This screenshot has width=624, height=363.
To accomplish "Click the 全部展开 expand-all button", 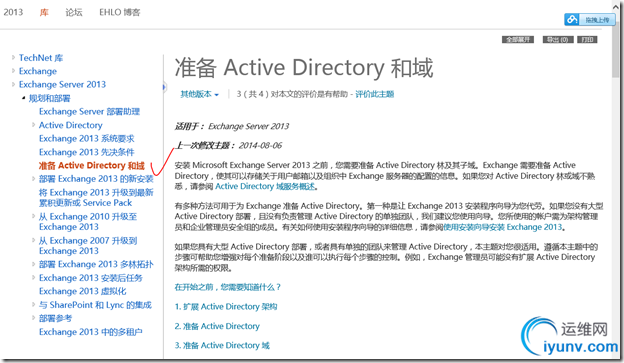I will (x=518, y=39).
